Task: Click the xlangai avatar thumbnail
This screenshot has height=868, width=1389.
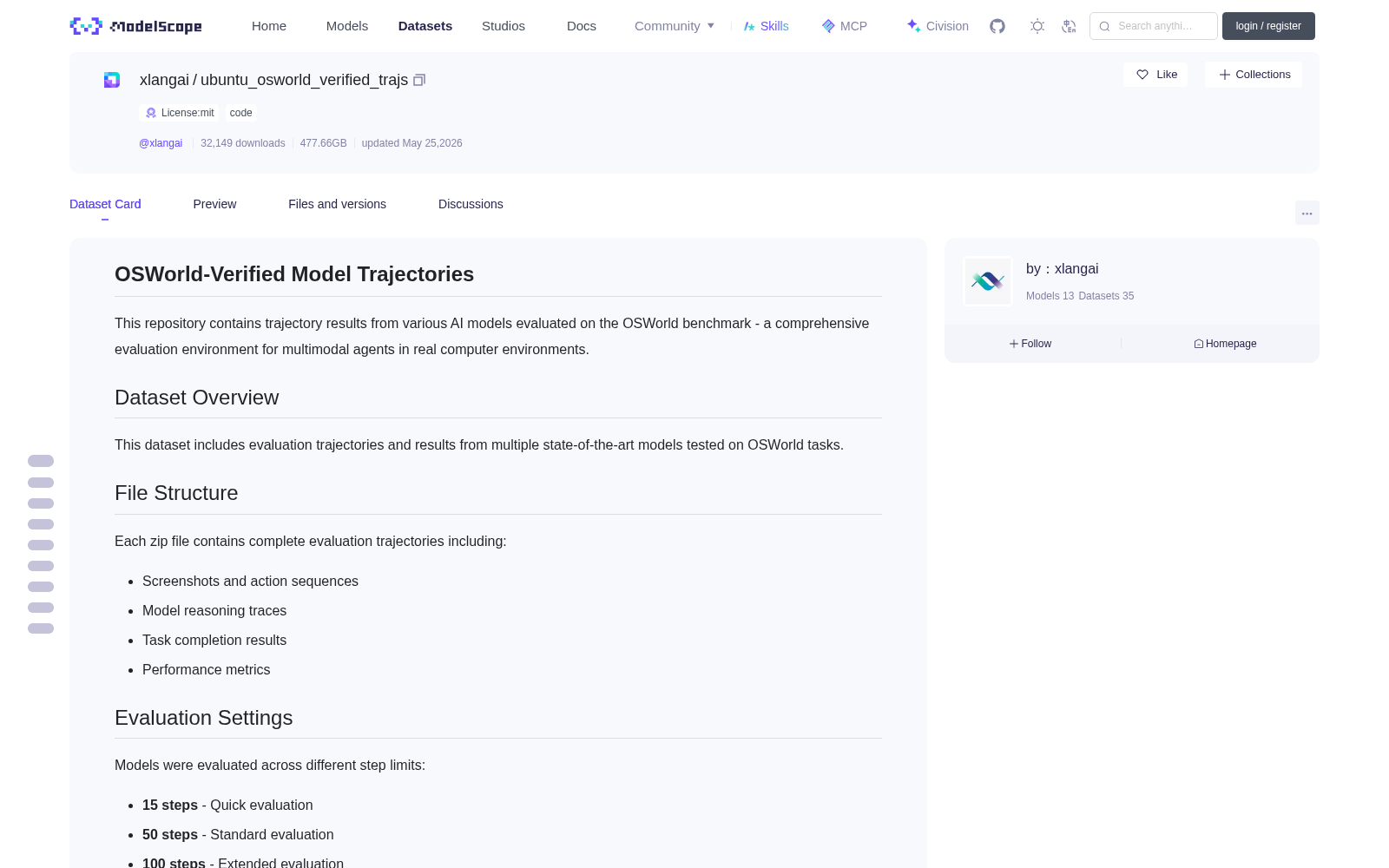Action: (x=988, y=281)
